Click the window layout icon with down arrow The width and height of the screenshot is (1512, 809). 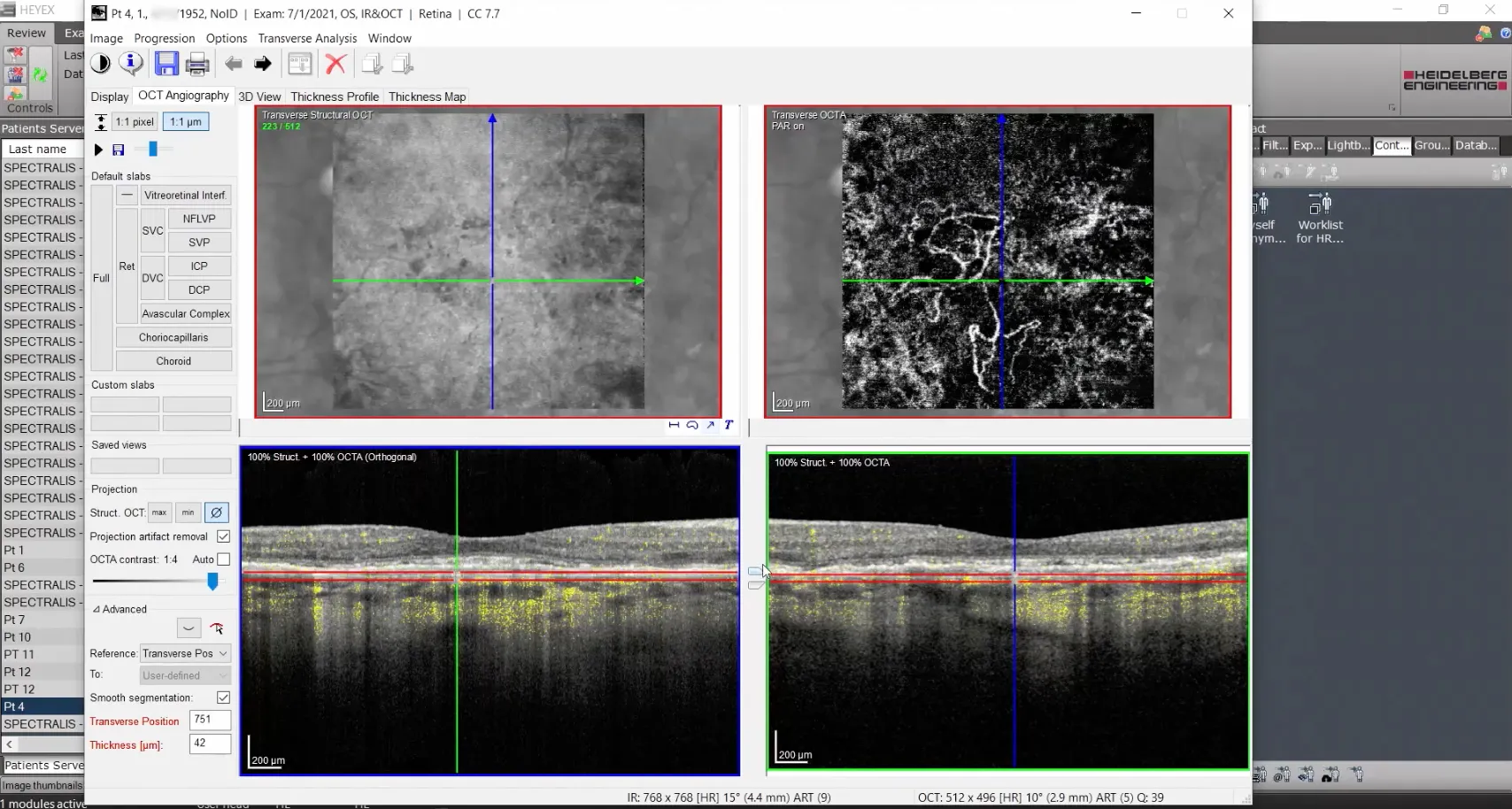[x=300, y=64]
